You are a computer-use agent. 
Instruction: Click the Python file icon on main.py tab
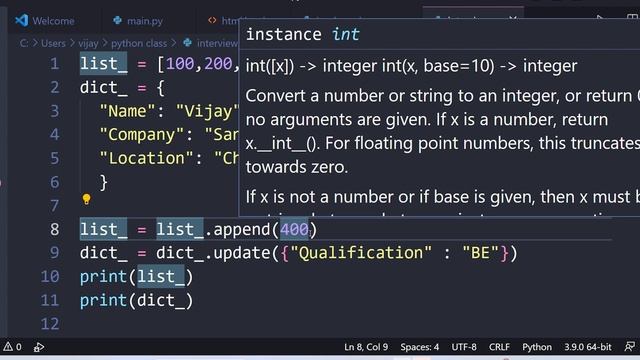coord(118,20)
